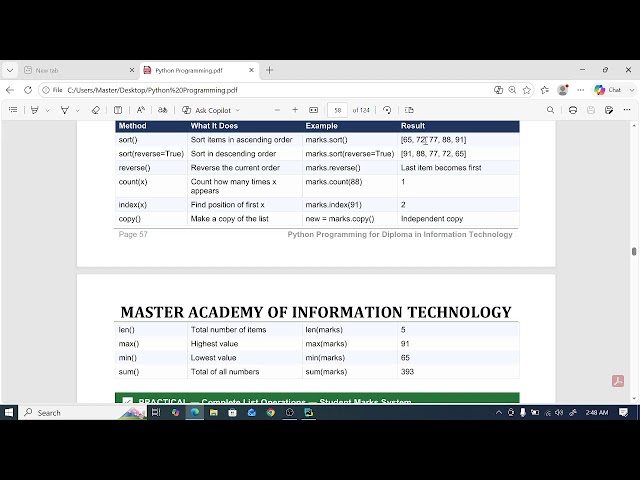Click the File info icon in address bar

tap(46, 90)
